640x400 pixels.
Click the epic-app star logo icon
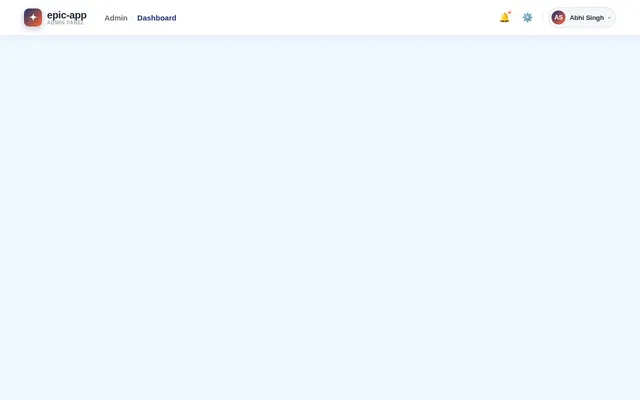[33, 18]
